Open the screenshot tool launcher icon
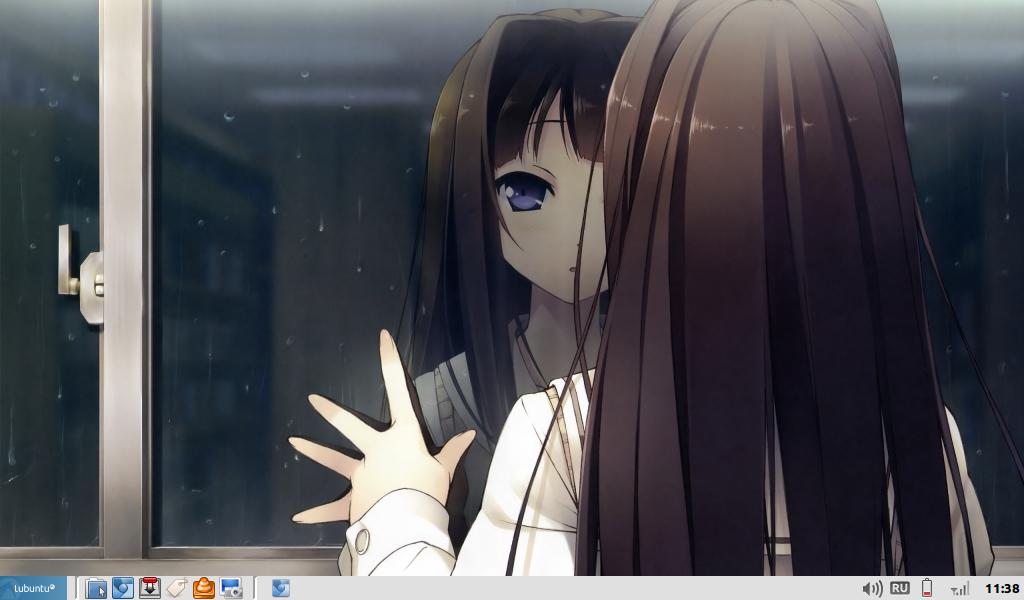This screenshot has height=600, width=1024. [x=231, y=588]
